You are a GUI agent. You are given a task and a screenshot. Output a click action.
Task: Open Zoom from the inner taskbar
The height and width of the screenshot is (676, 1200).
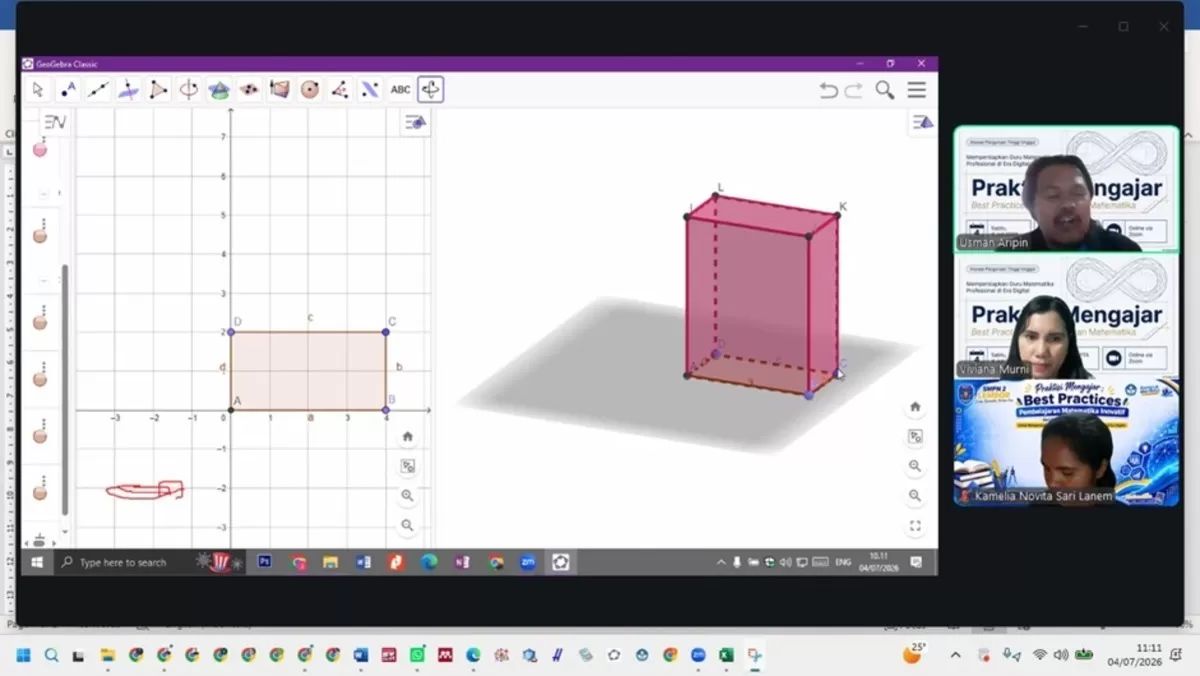pos(528,562)
